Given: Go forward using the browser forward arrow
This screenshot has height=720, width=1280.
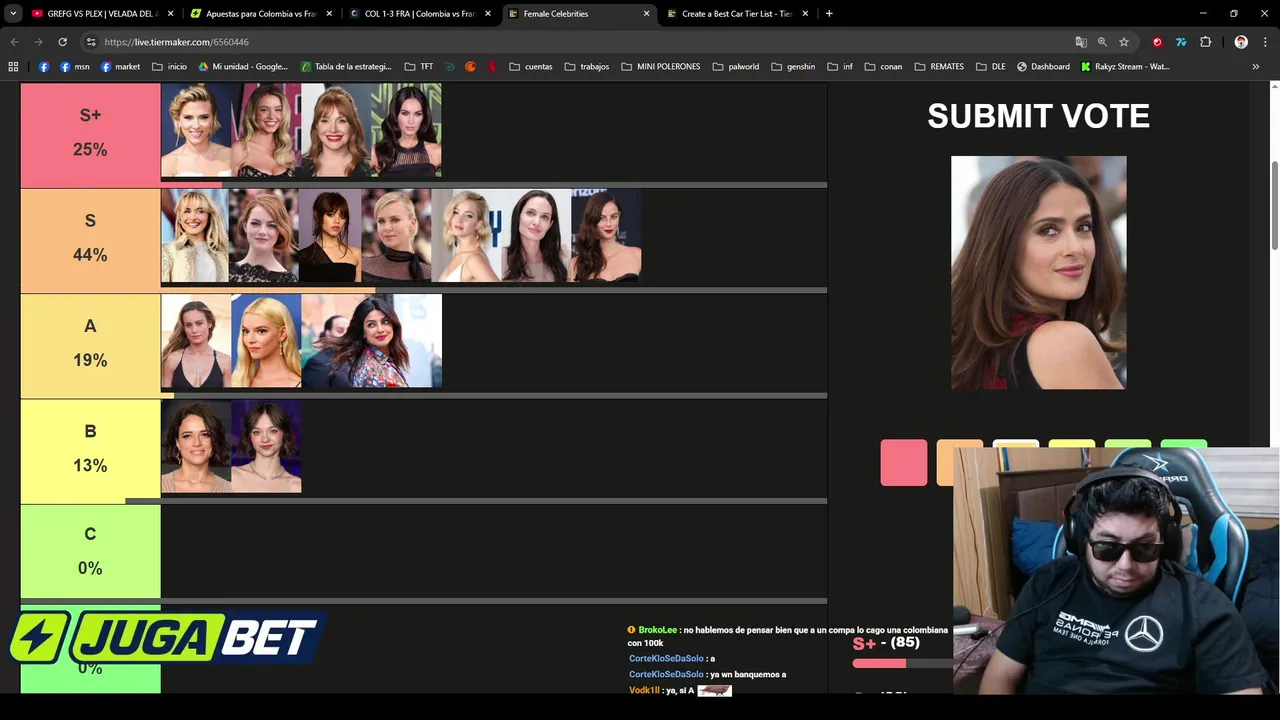Looking at the screenshot, I should point(38,42).
